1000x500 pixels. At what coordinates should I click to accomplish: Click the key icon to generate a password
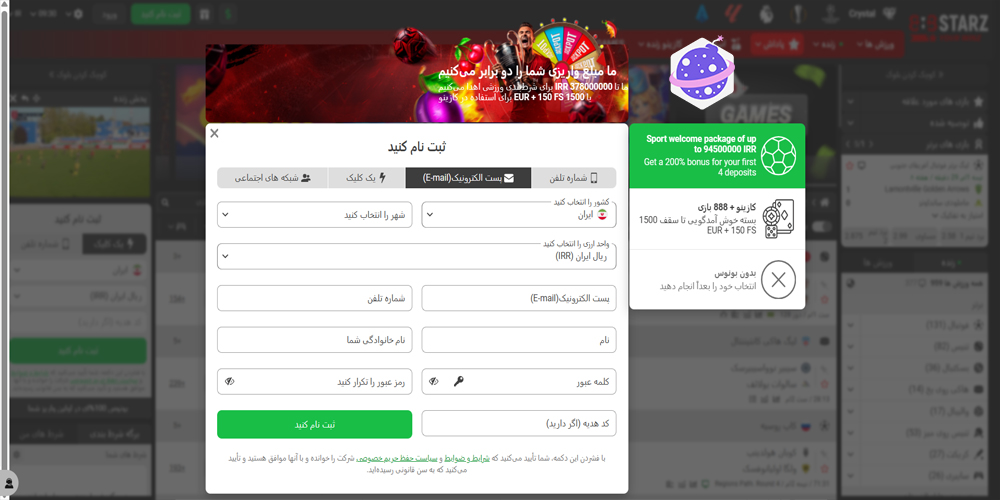click(x=459, y=381)
